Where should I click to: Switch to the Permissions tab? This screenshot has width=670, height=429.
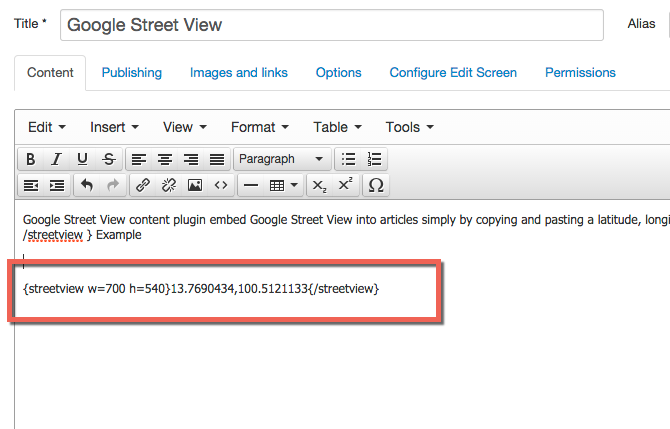point(580,73)
